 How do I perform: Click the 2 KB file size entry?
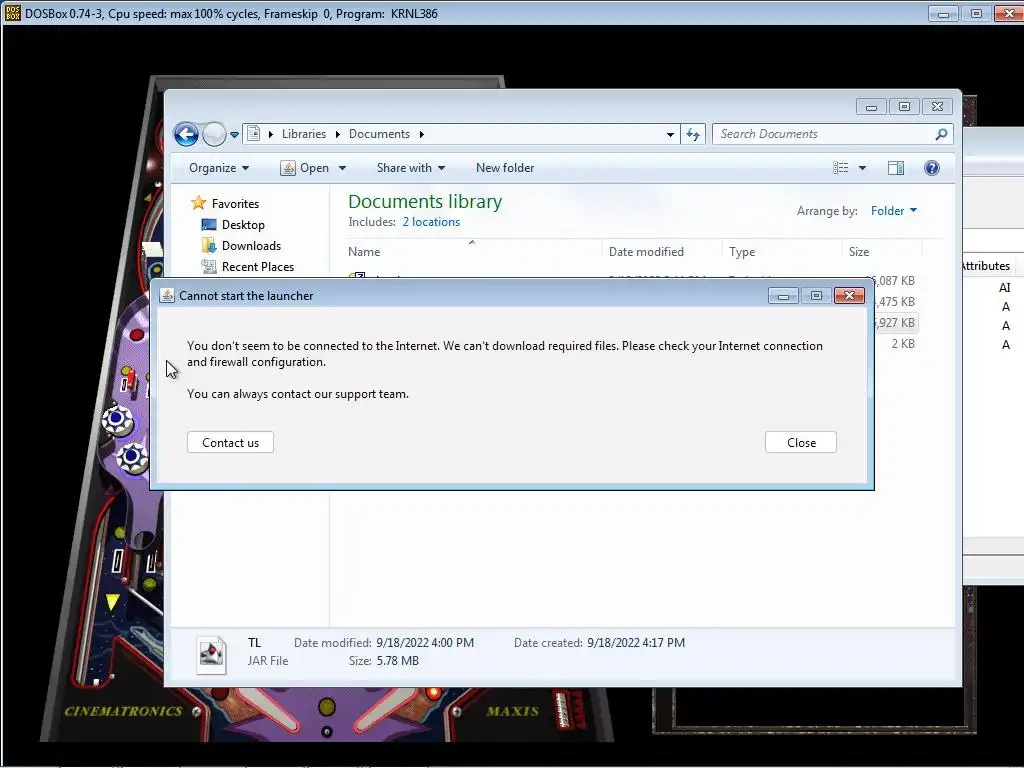pyautogui.click(x=903, y=344)
